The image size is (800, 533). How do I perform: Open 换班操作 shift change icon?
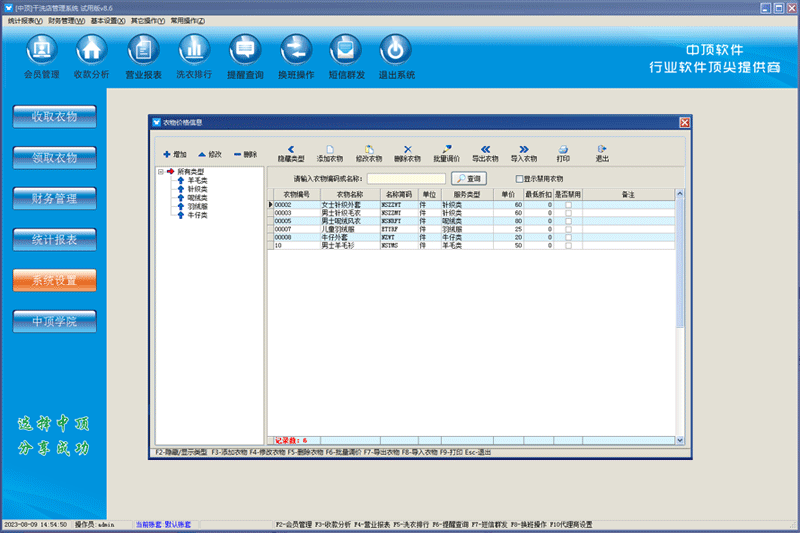point(296,50)
